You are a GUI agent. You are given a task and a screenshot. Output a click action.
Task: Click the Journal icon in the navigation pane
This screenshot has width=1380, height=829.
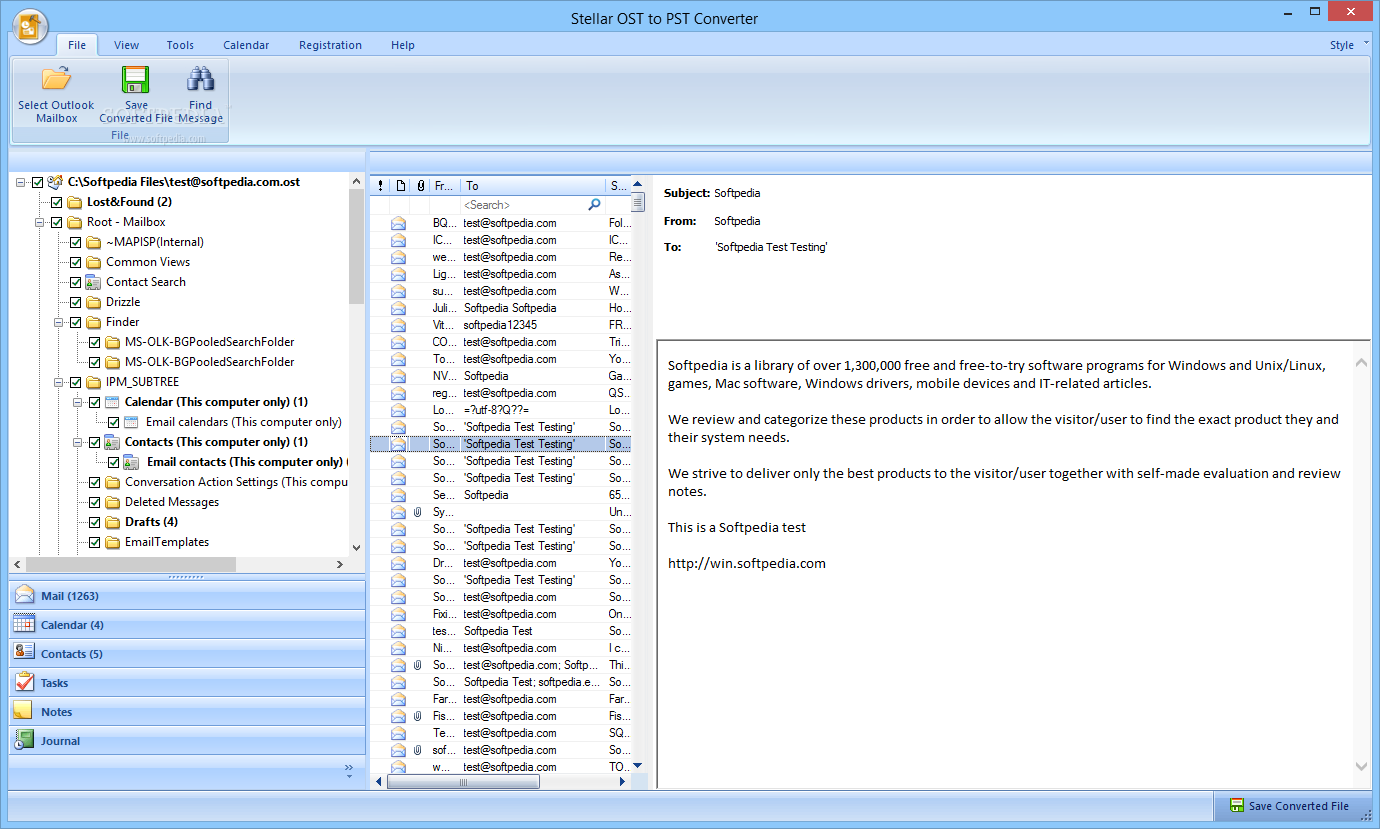click(x=25, y=740)
